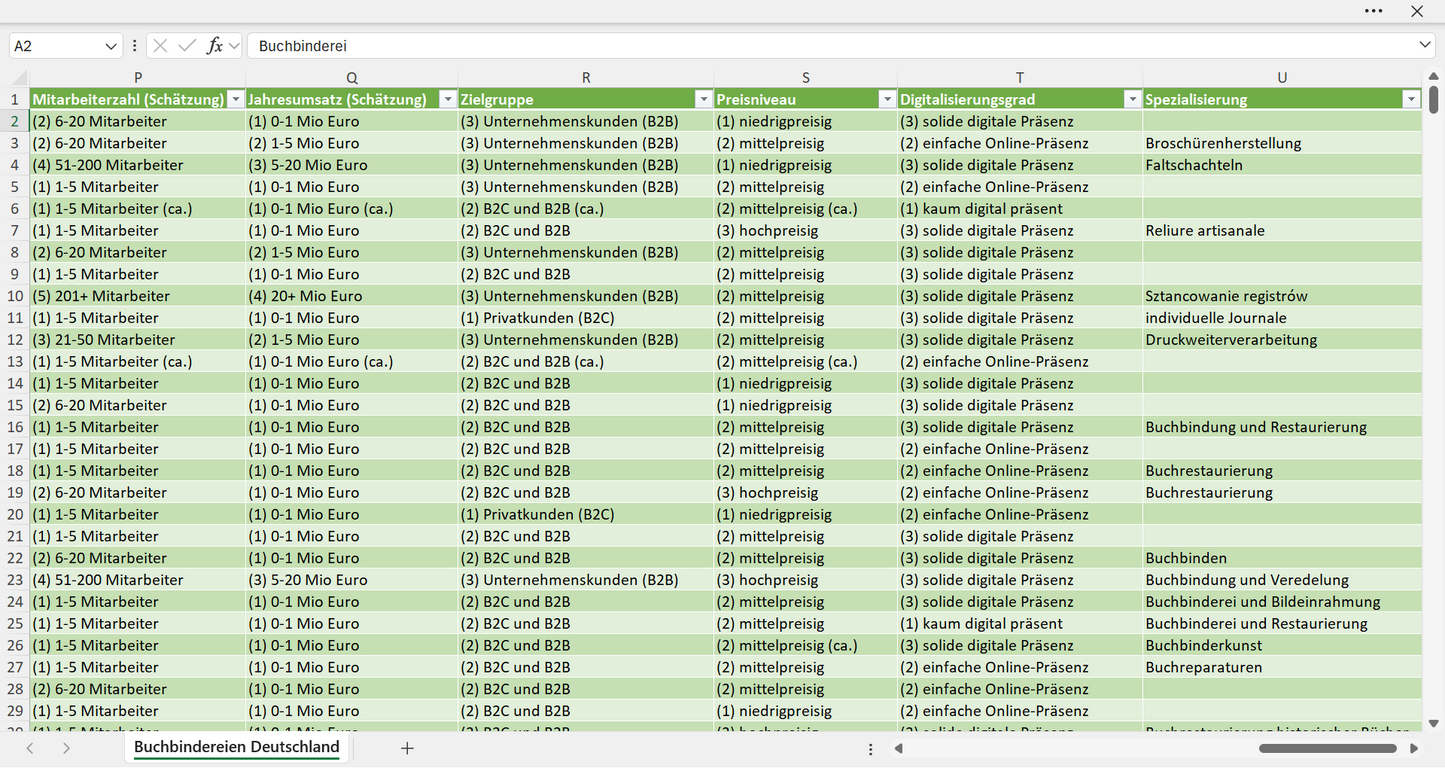Screen dimensions: 1445x768
Task: Select (1) Privatkunden (B2C) in row 20
Action: pyautogui.click(x=586, y=514)
